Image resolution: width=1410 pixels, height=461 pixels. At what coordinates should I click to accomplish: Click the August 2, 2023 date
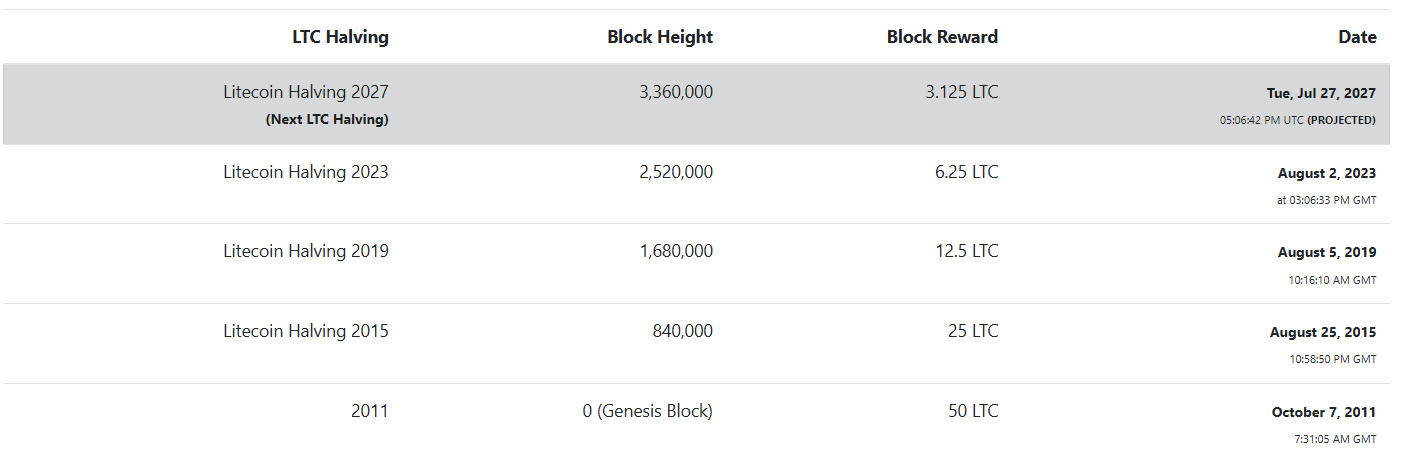1327,173
